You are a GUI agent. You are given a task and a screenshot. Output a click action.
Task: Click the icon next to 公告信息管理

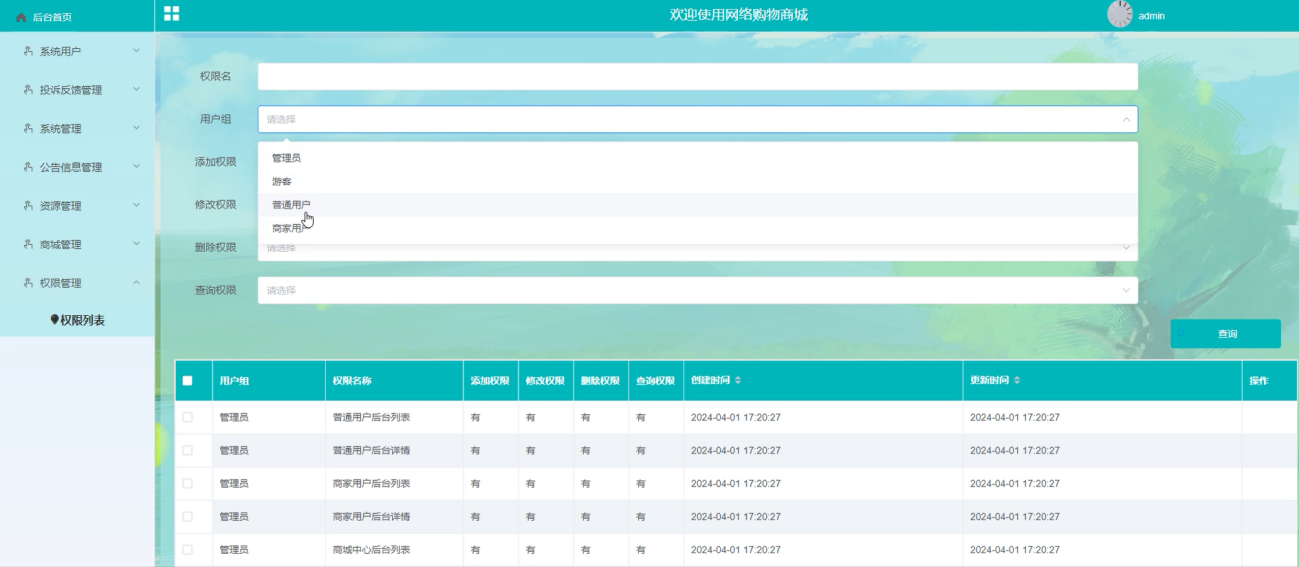pos(28,167)
